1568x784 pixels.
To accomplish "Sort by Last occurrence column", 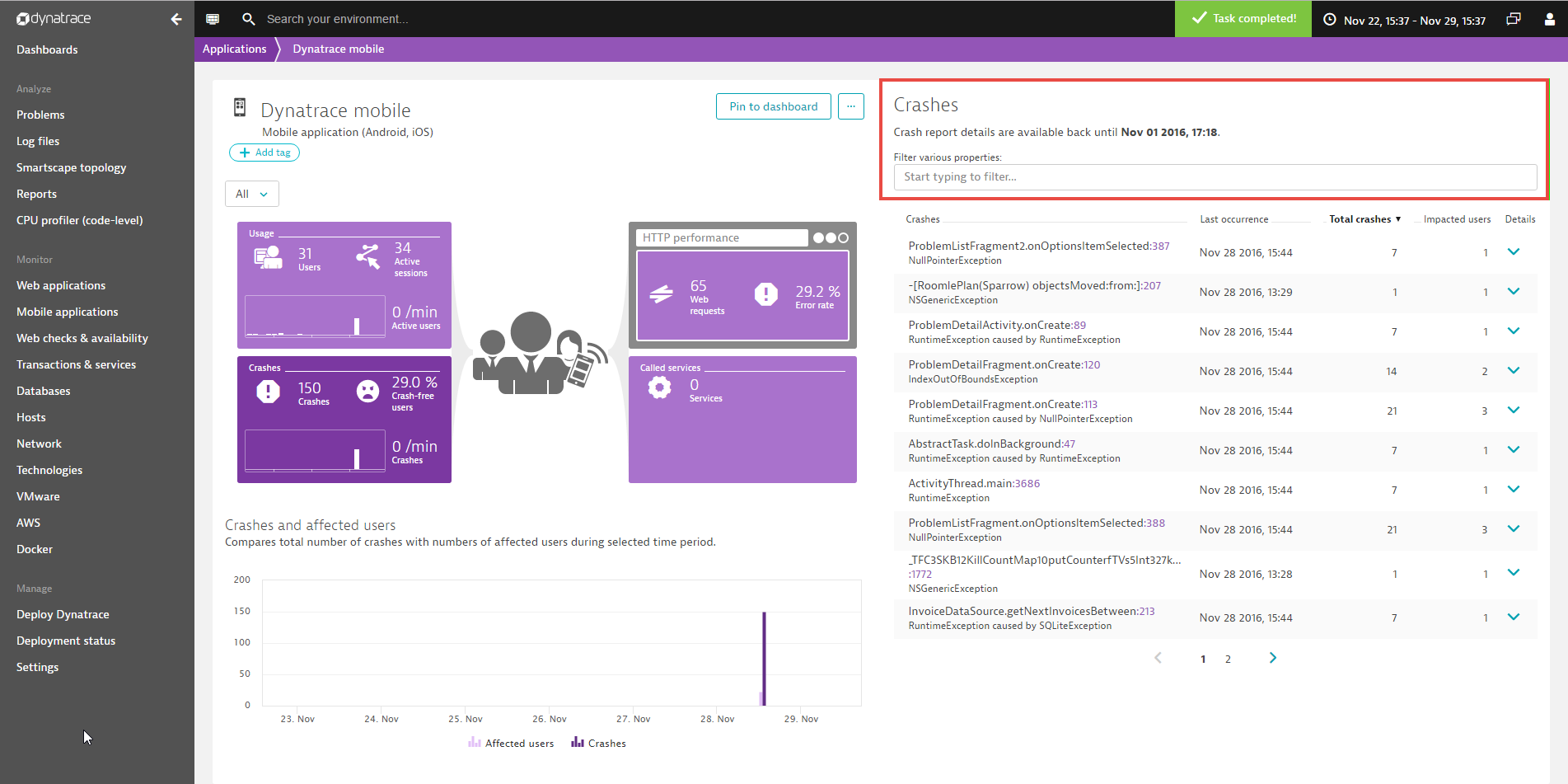I will (x=1234, y=219).
